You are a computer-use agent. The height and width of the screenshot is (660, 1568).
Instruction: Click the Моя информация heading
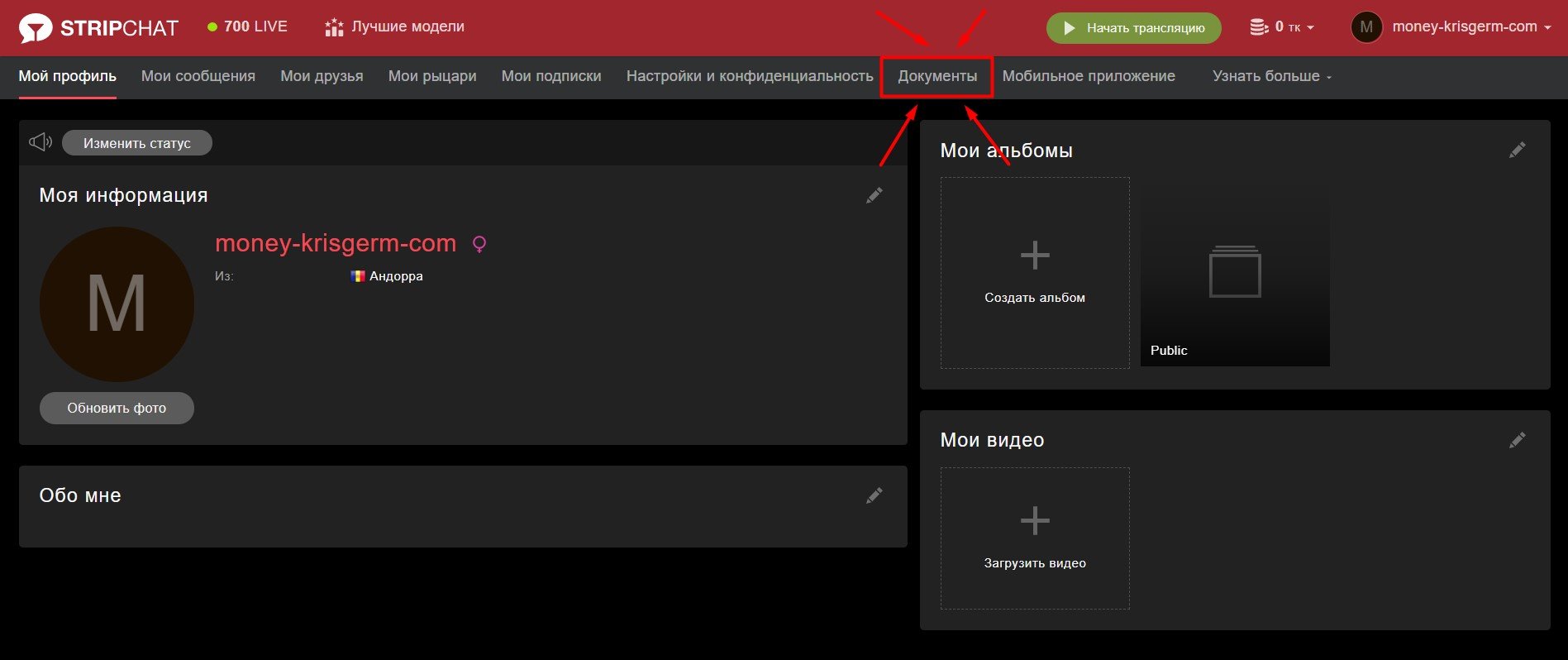(x=124, y=195)
